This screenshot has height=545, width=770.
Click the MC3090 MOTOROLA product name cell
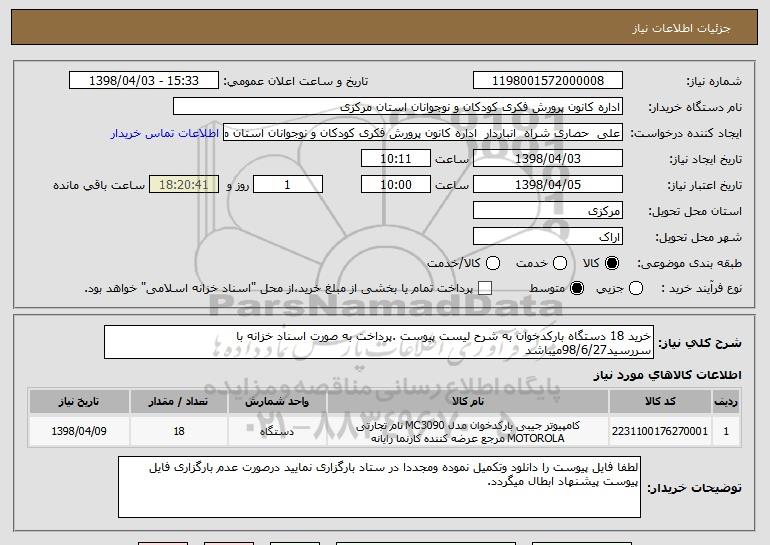point(468,431)
